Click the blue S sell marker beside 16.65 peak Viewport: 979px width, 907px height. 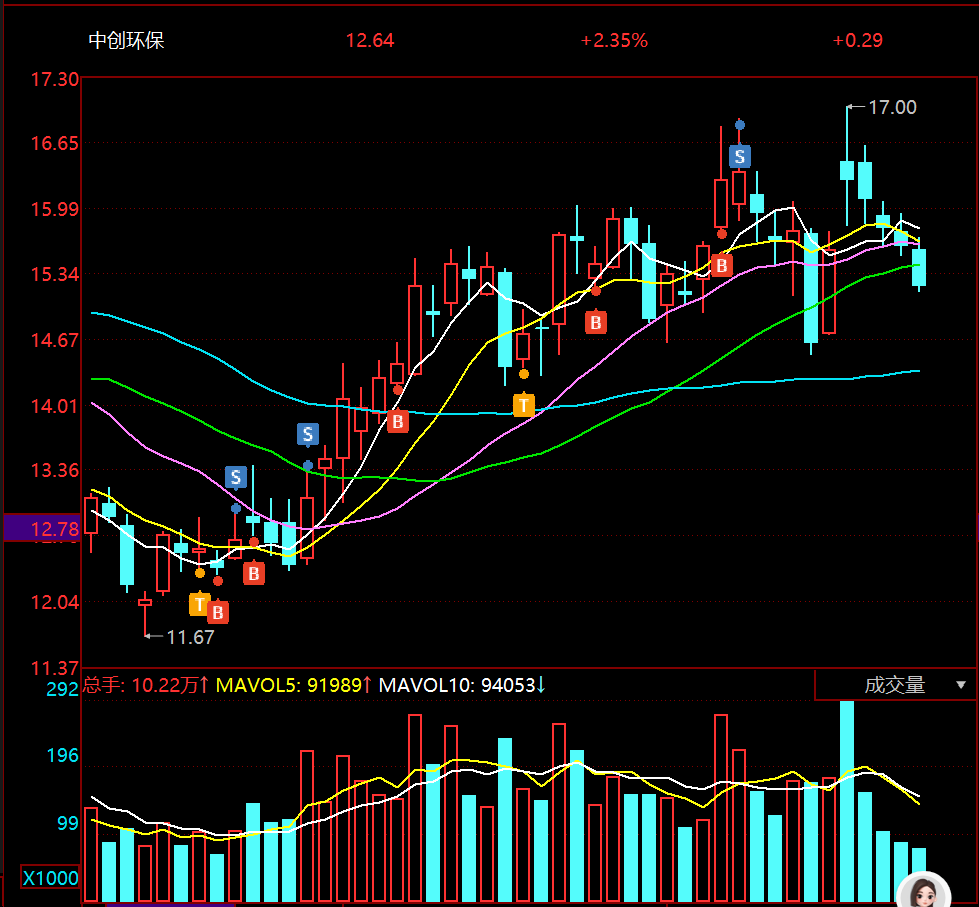[x=740, y=156]
